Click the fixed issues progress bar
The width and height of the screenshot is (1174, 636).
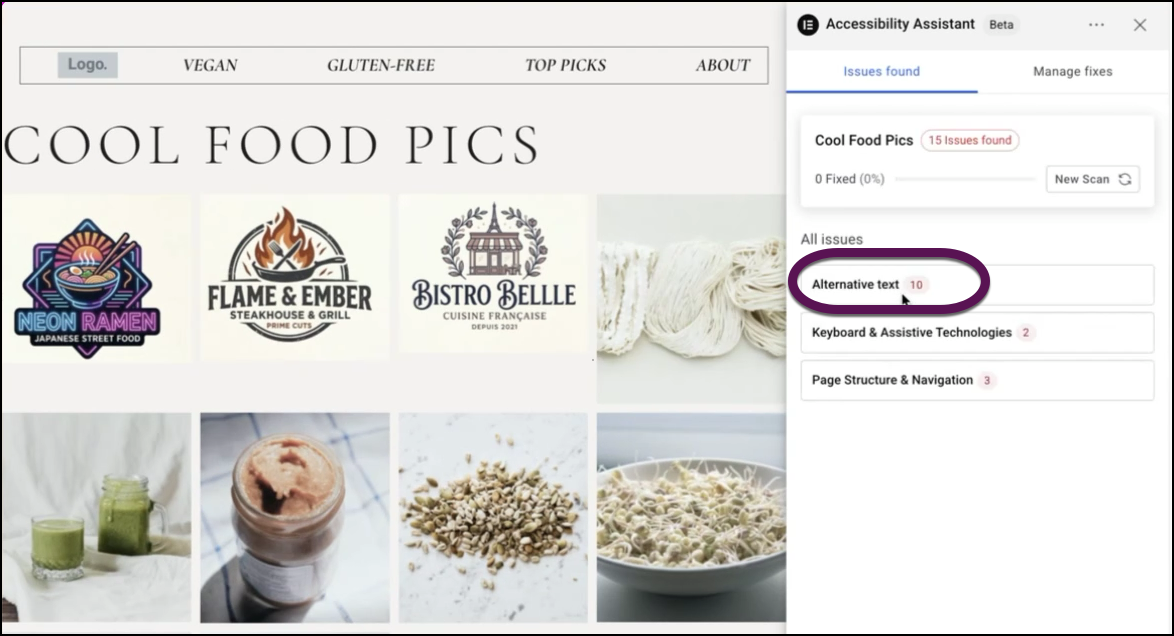(x=965, y=179)
